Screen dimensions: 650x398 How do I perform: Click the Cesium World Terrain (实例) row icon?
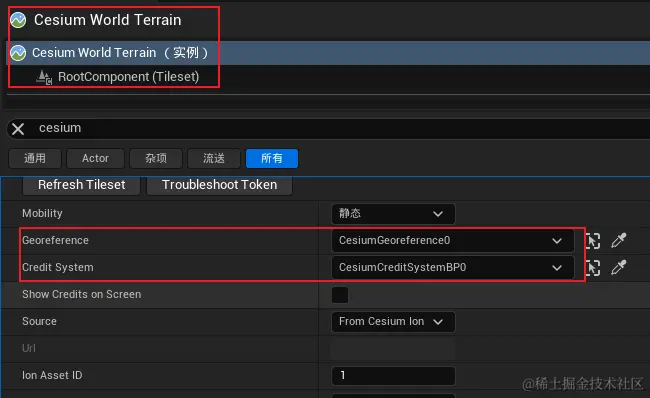pos(18,53)
